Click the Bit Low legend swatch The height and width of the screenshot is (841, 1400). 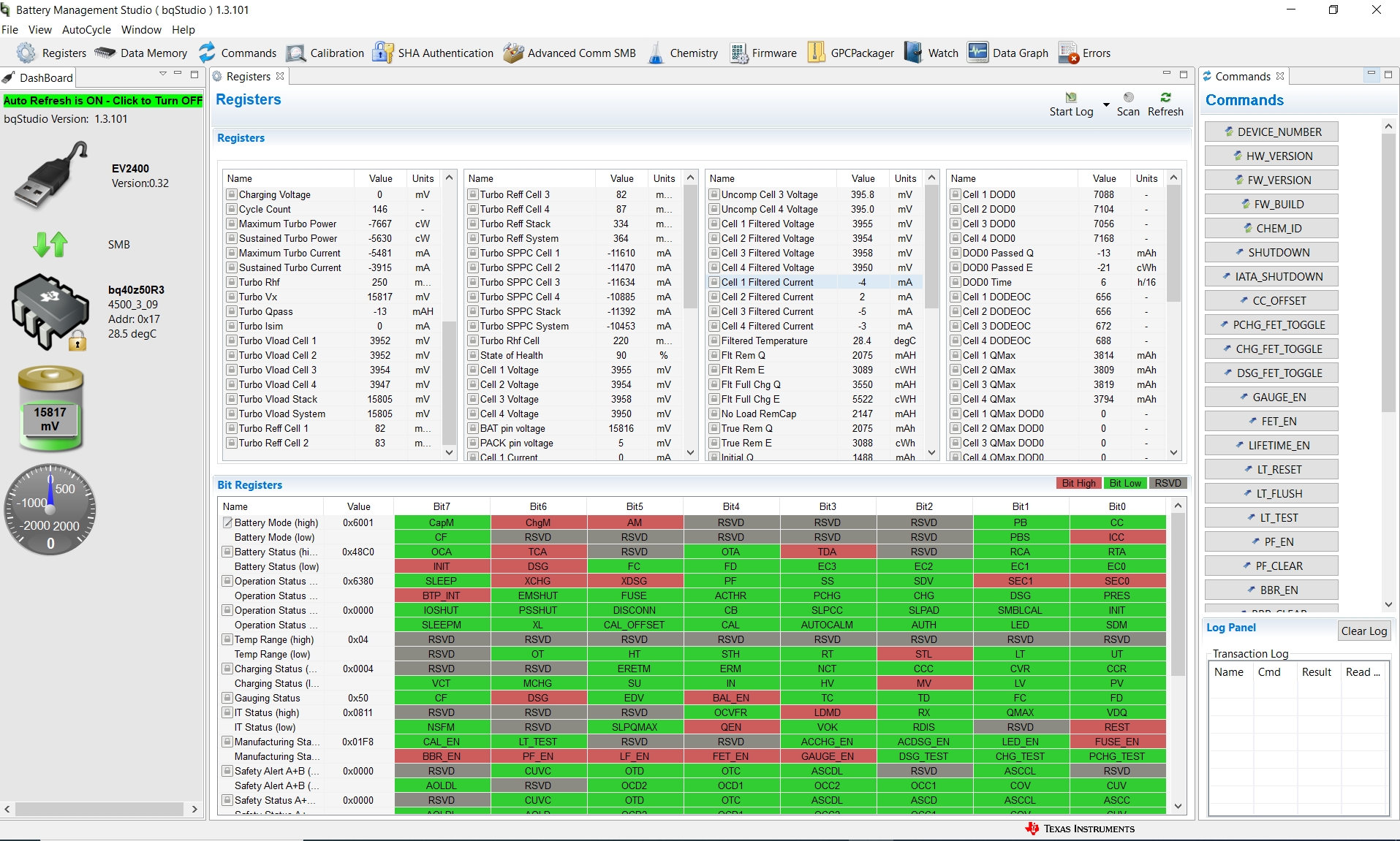(x=1125, y=483)
